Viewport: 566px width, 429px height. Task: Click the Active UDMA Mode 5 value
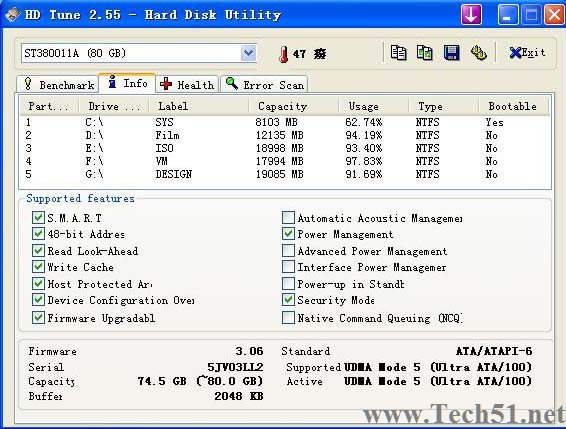pos(438,381)
